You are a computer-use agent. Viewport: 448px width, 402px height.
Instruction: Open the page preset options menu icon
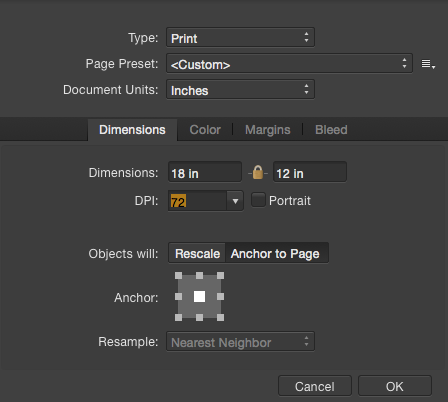pos(428,64)
